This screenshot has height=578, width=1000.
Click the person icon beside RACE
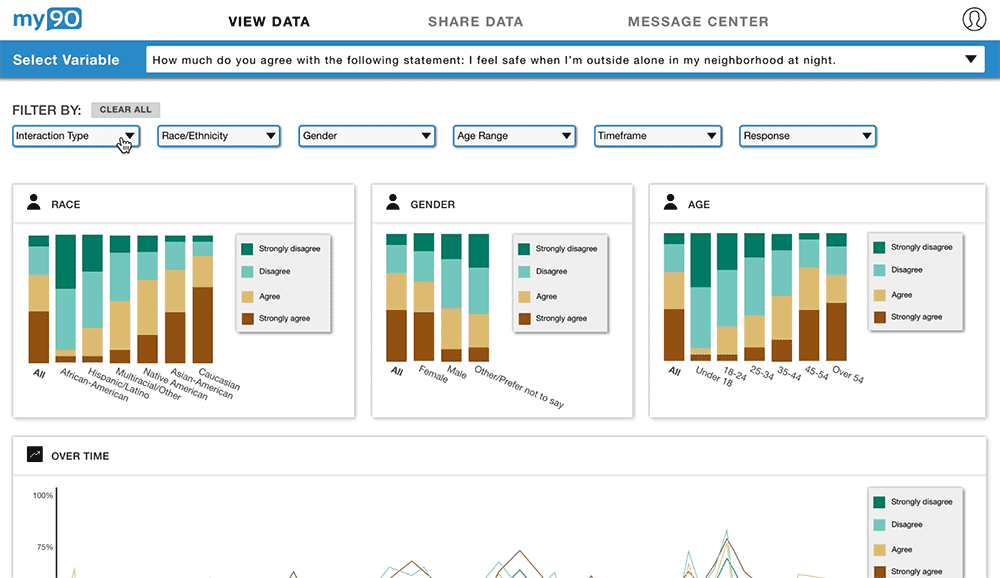(34, 202)
